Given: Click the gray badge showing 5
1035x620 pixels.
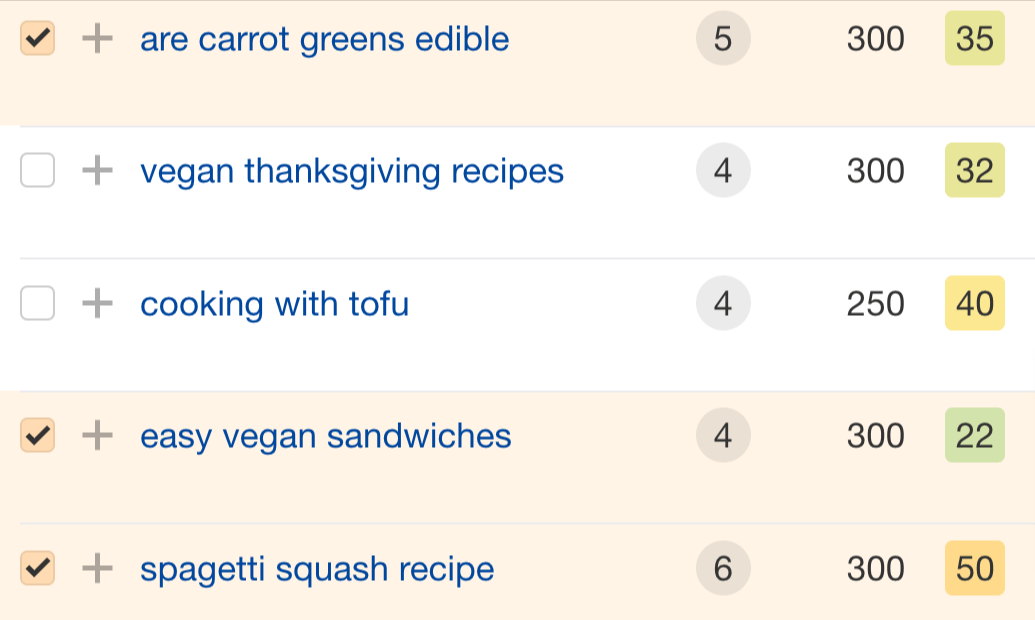Looking at the screenshot, I should pyautogui.click(x=723, y=39).
